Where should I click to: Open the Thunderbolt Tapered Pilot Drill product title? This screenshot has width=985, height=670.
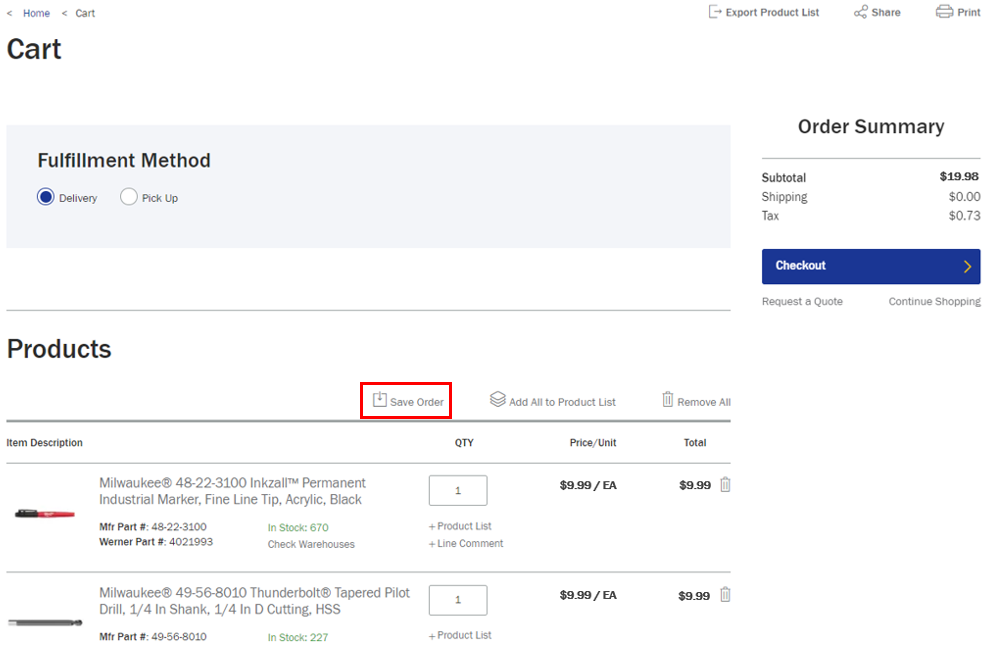[254, 601]
